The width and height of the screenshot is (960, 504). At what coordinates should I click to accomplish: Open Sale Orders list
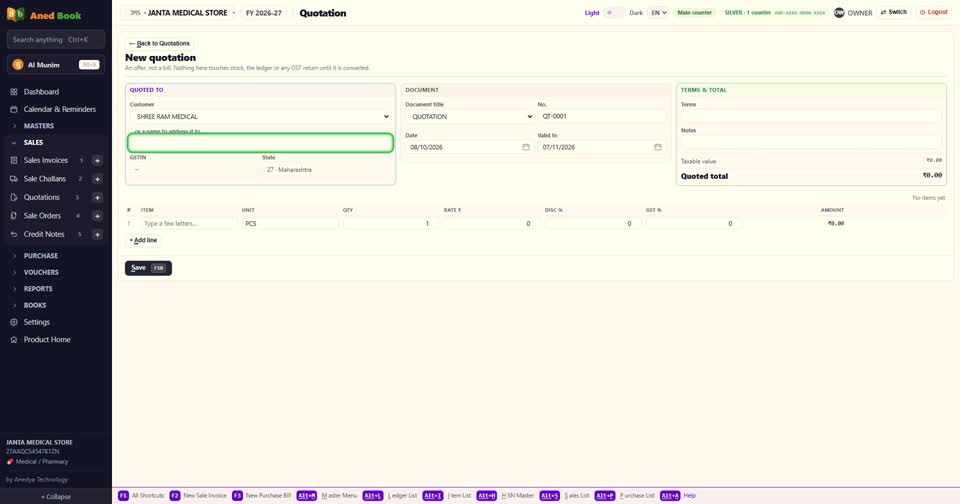42,216
